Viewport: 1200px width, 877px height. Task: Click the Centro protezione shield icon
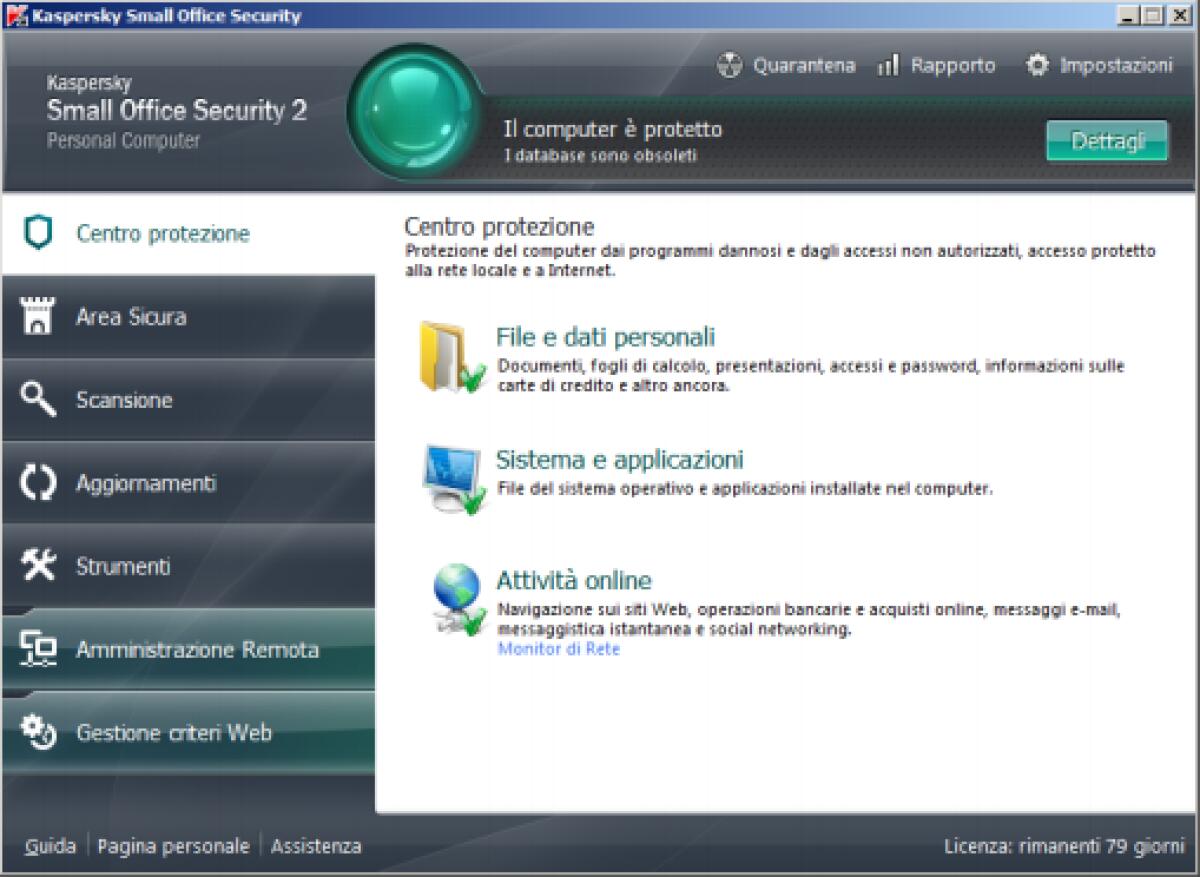(37, 233)
